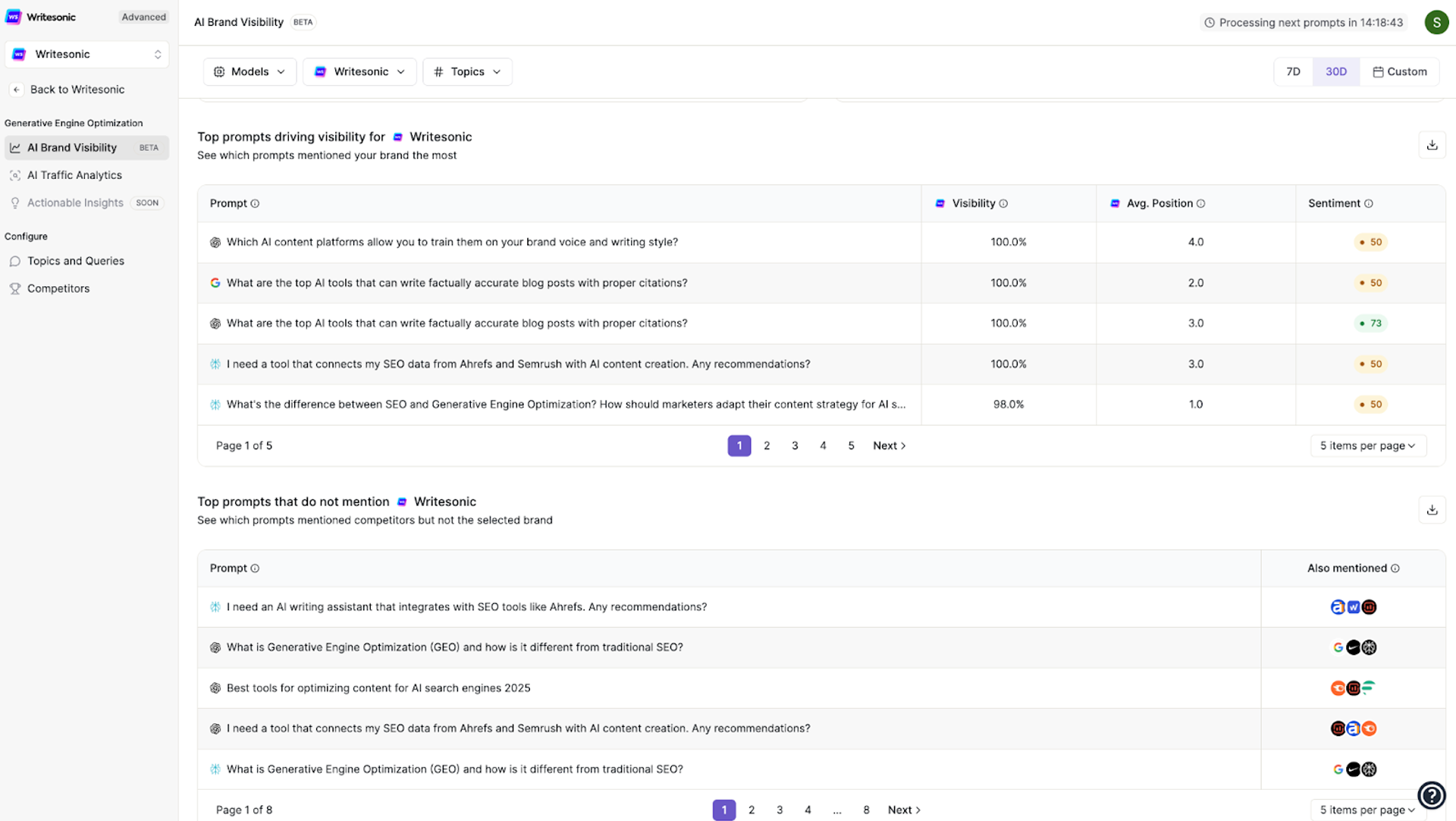Open the Writesonic brand filter dropdown
1456x821 pixels.
click(x=359, y=72)
